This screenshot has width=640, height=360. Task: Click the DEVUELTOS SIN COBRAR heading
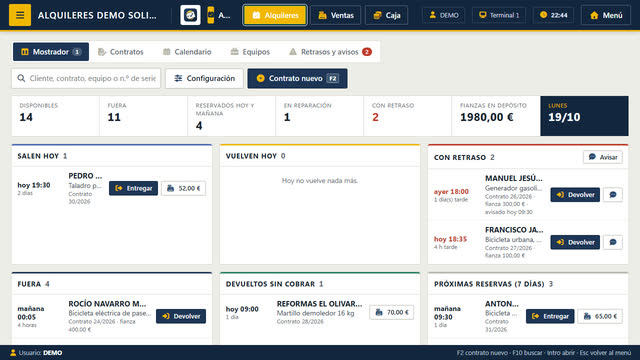[270, 284]
